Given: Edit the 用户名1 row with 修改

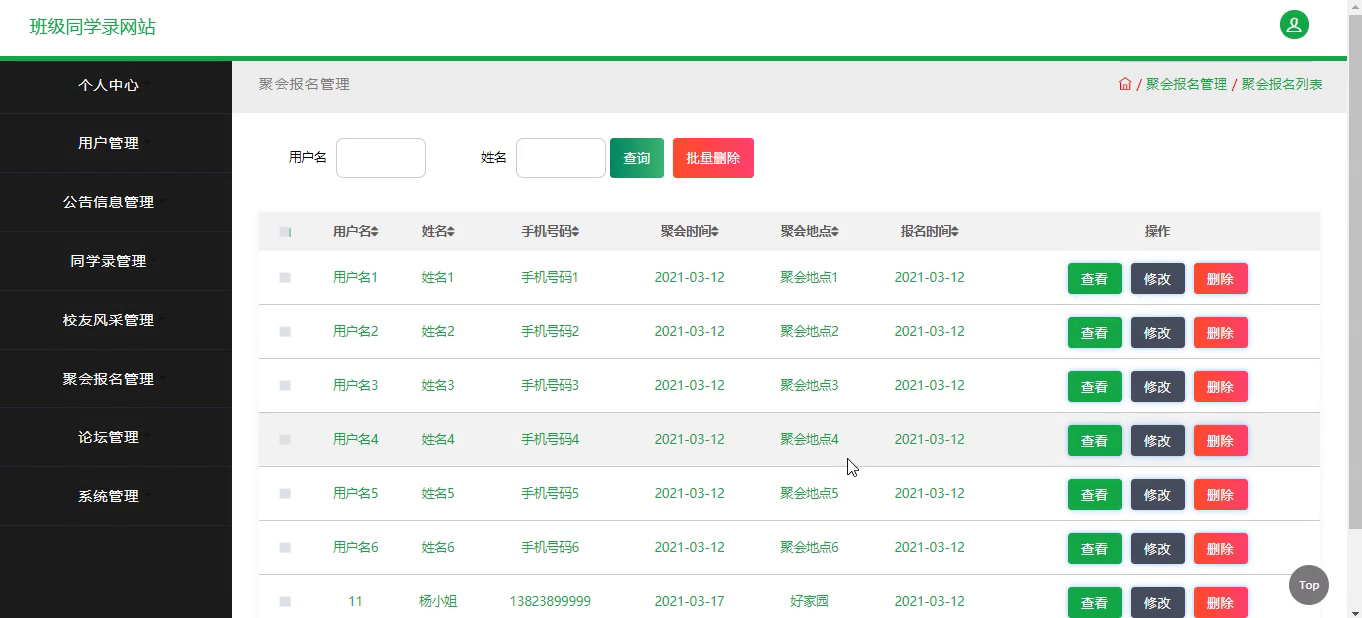Looking at the screenshot, I should (x=1158, y=279).
